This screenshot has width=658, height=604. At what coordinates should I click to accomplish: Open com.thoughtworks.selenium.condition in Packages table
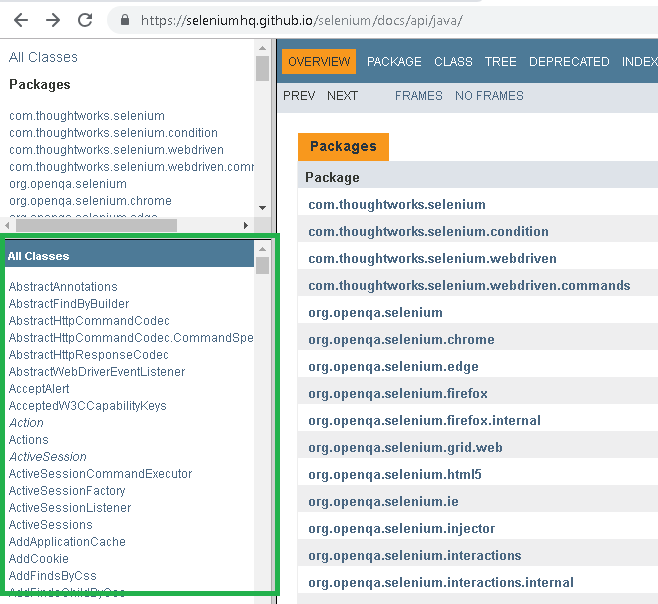coord(428,231)
